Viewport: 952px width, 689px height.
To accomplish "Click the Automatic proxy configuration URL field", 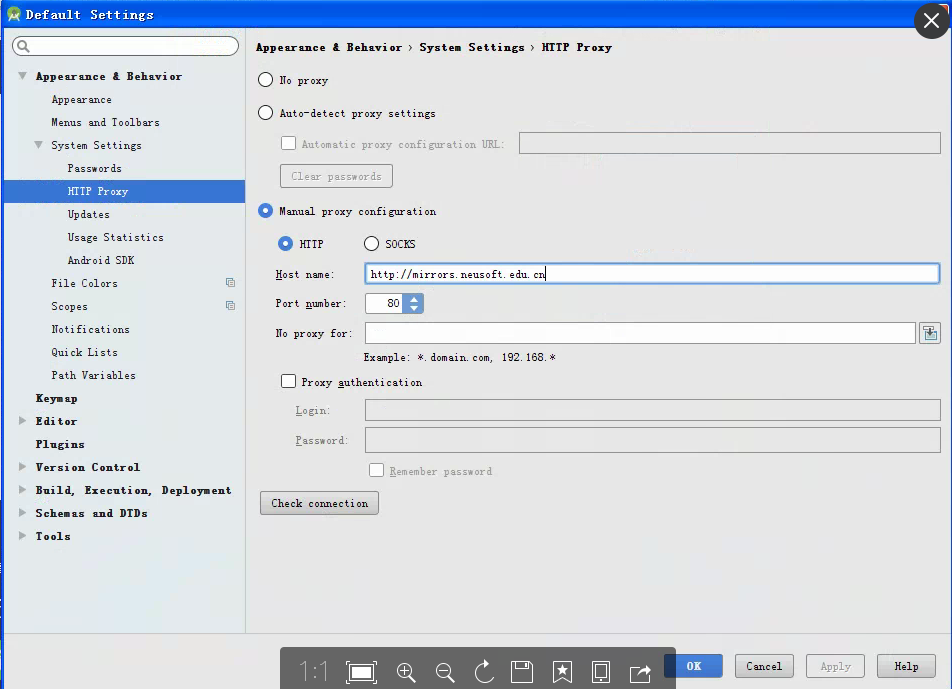I will point(730,143).
